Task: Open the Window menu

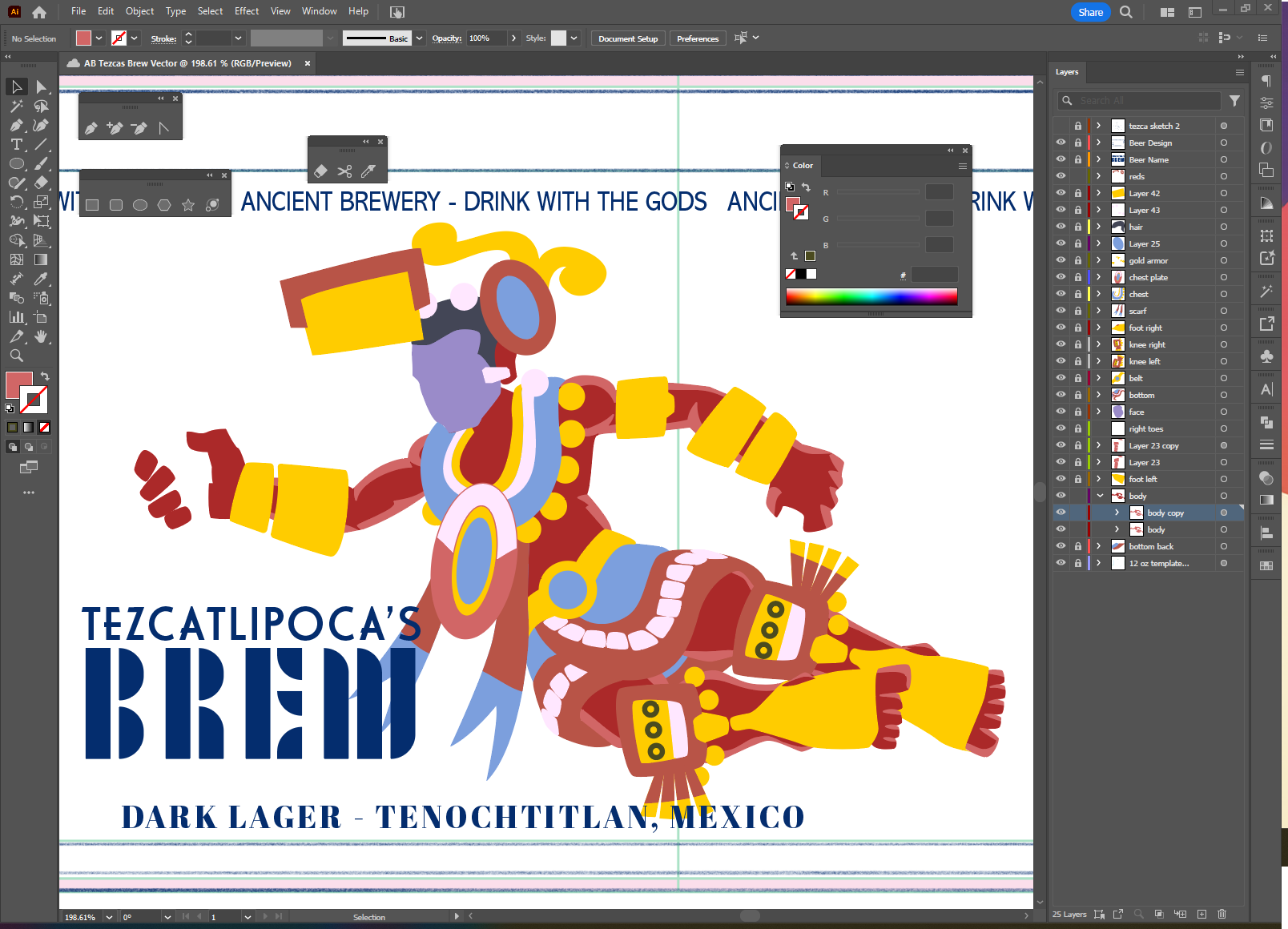Action: pyautogui.click(x=319, y=11)
